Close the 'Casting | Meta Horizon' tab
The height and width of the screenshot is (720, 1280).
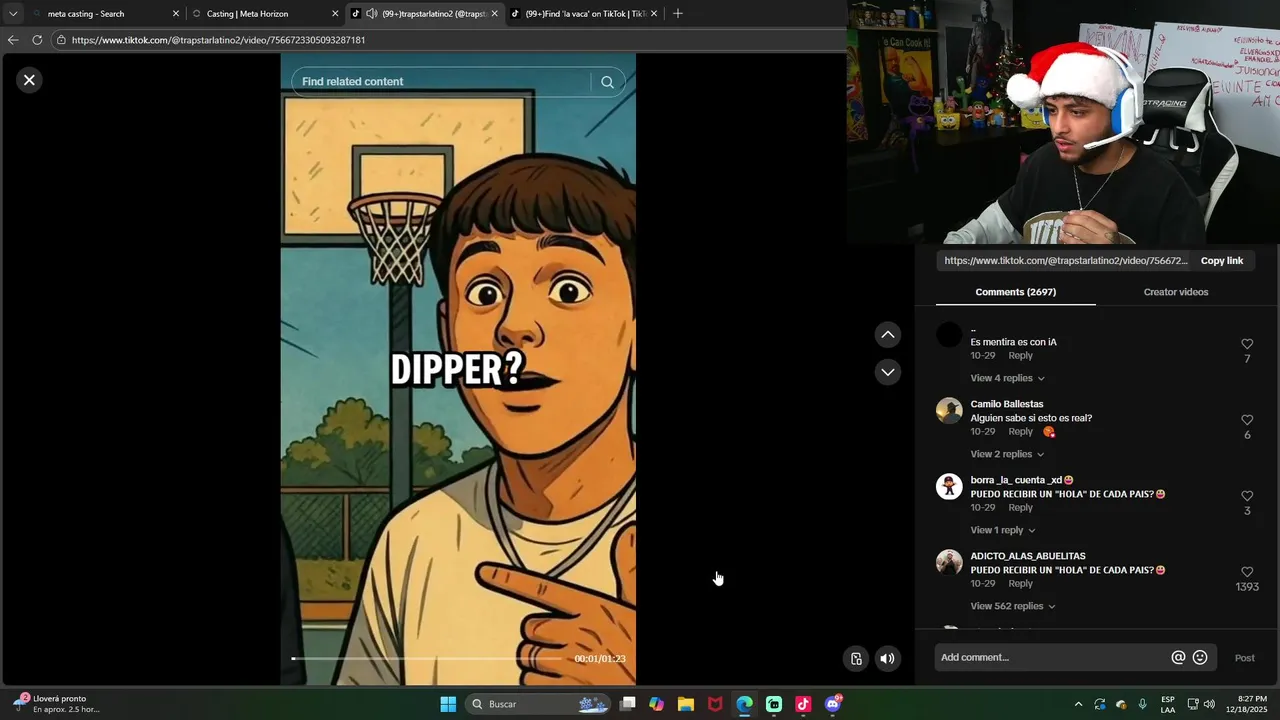click(x=335, y=14)
